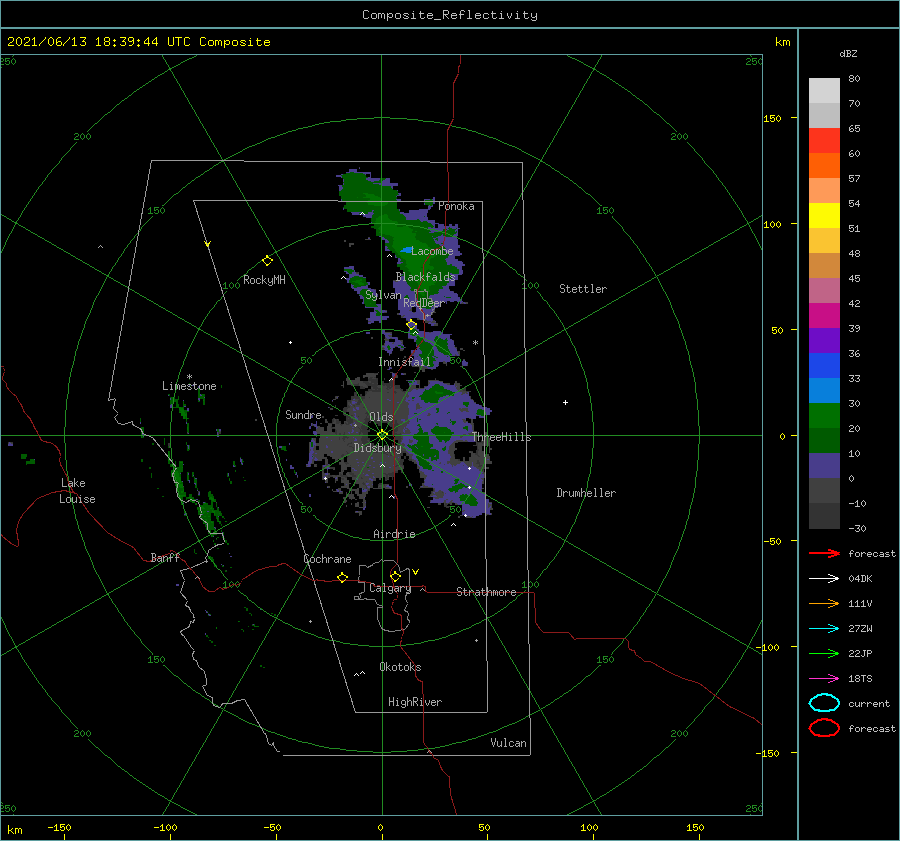Image resolution: width=900 pixels, height=841 pixels.
Task: Click the orange 111V arrow legend icon
Action: coord(824,603)
